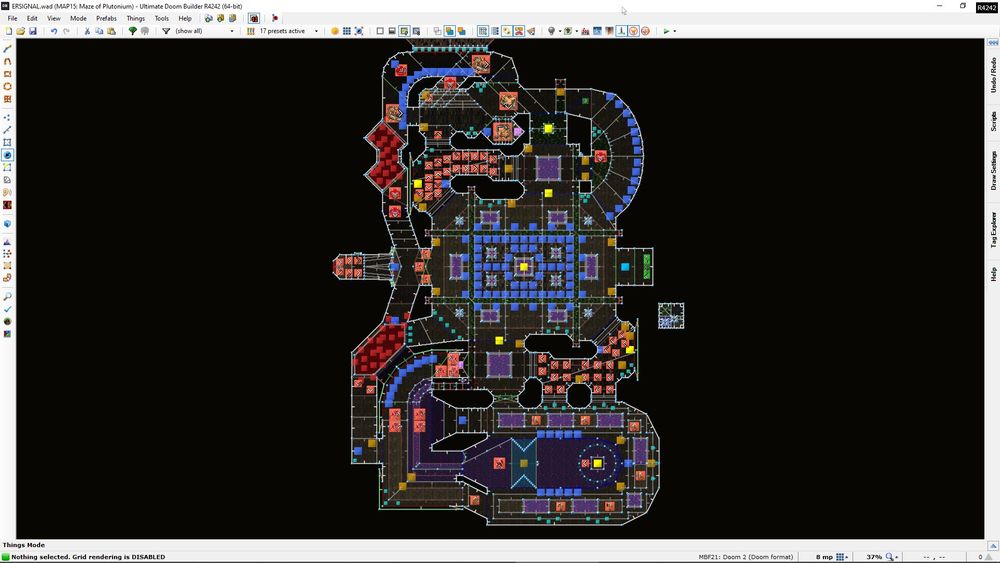This screenshot has height=563, width=1000.
Task: Click the magnifier Find and Replace icon
Action: point(7,296)
